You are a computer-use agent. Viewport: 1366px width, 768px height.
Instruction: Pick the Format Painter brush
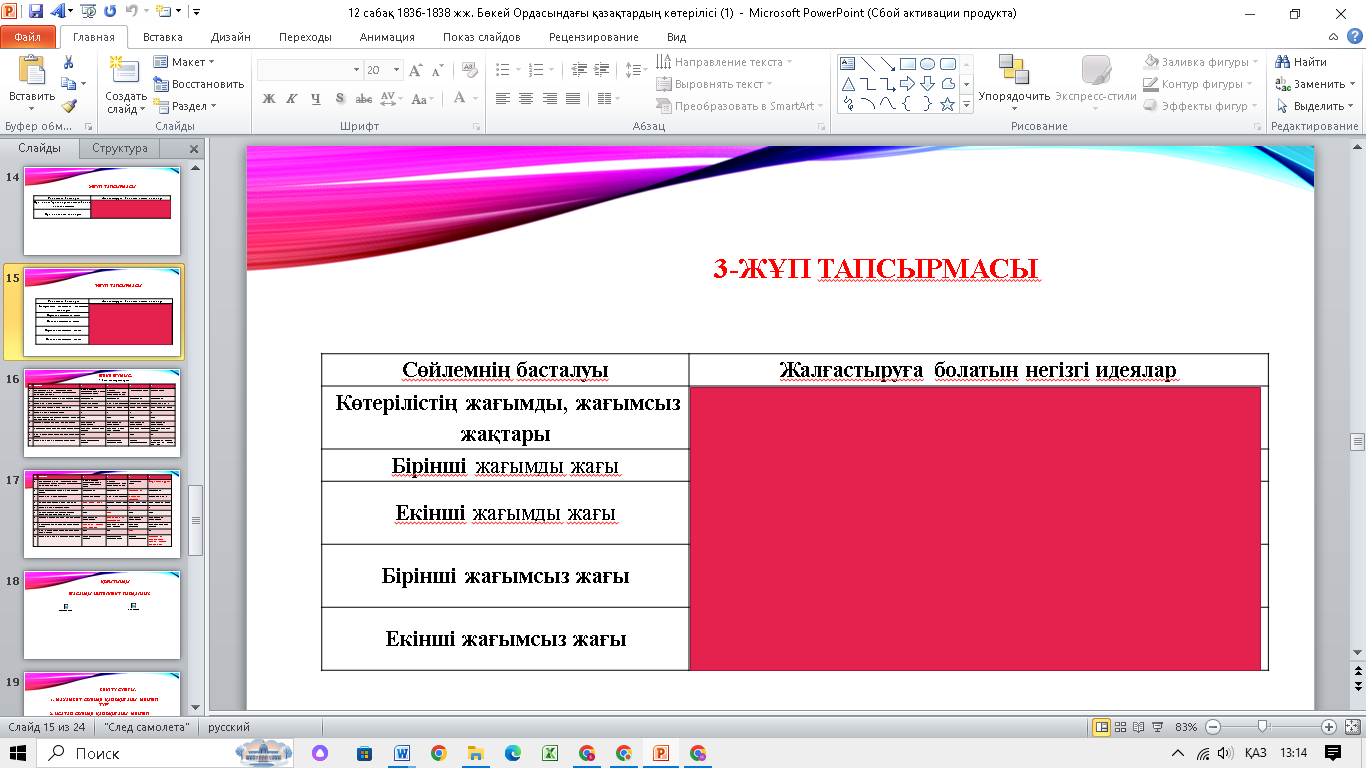pos(68,106)
